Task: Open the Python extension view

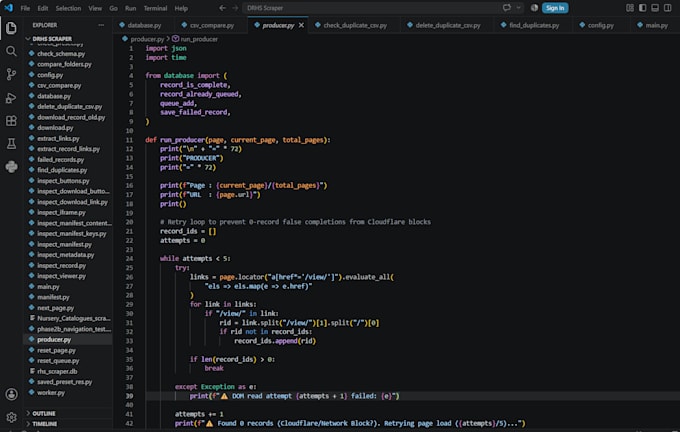Action: coord(11,167)
